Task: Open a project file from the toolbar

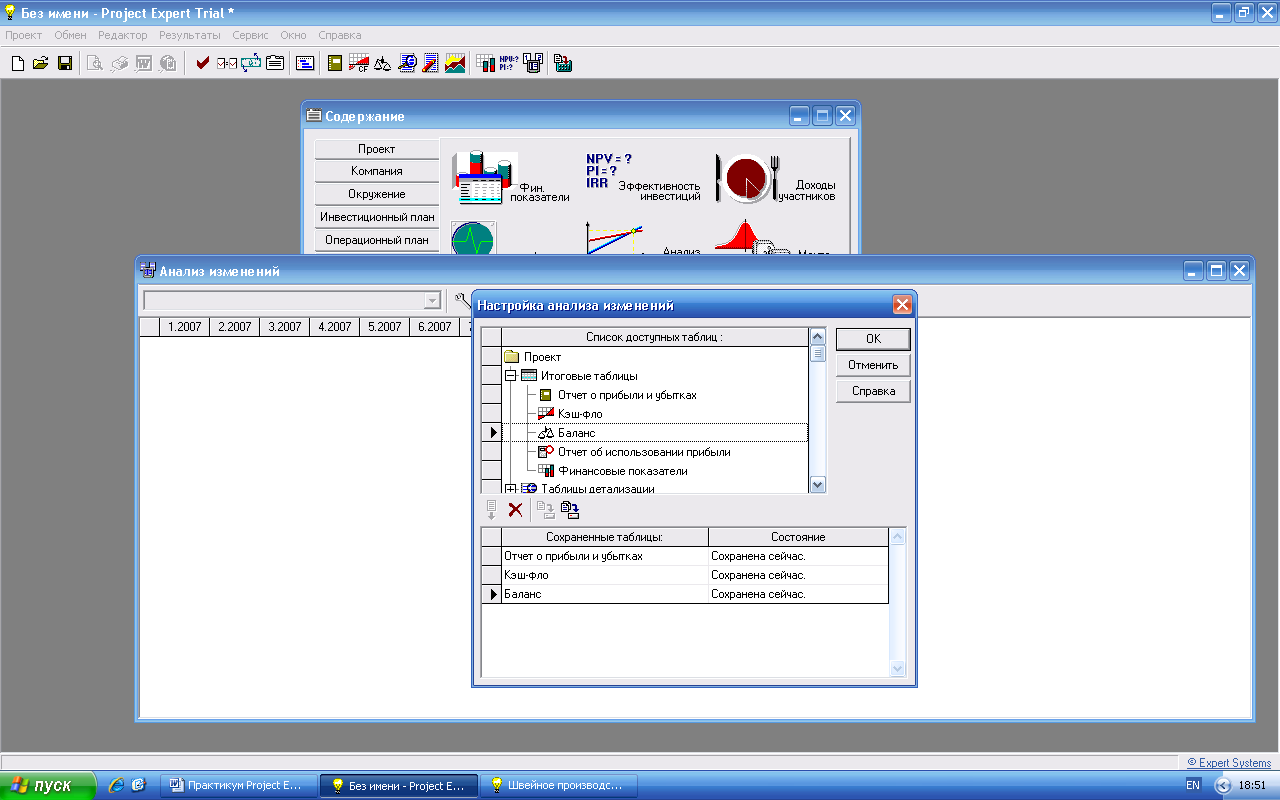Action: (41, 63)
